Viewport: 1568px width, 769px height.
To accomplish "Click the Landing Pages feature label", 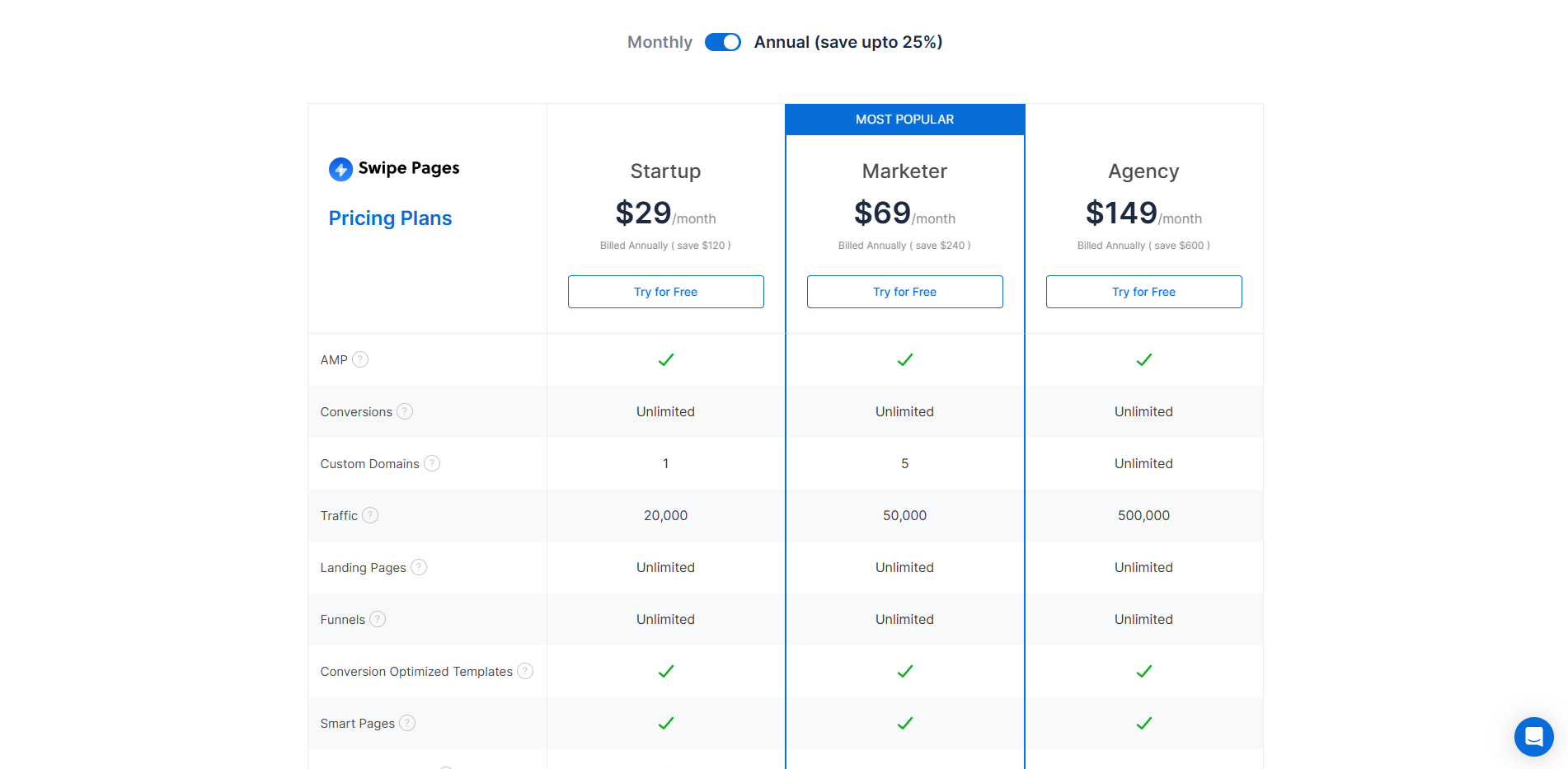I will pyautogui.click(x=363, y=568).
